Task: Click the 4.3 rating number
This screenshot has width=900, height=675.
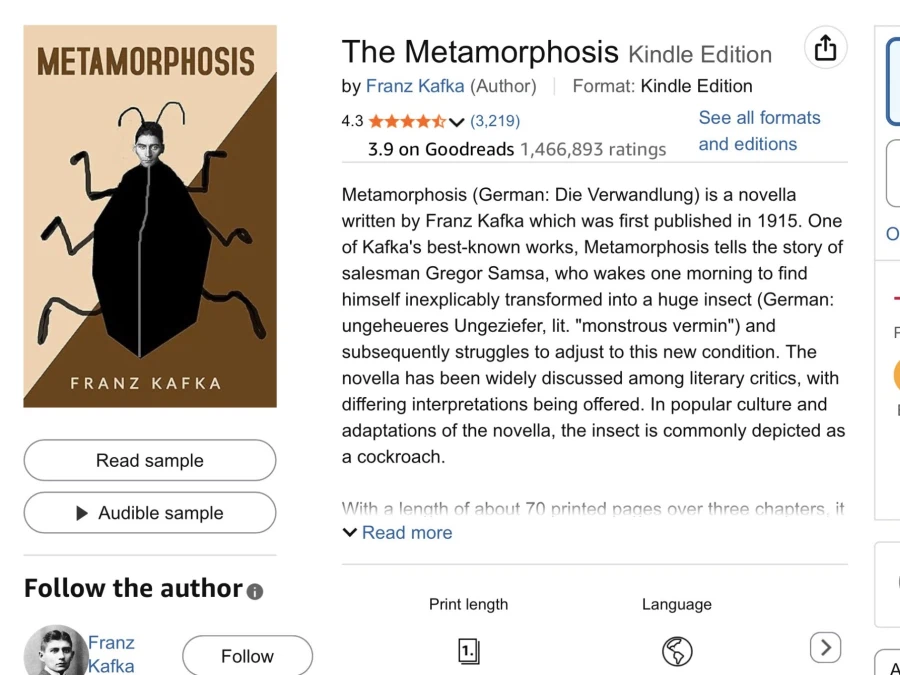Action: [x=352, y=121]
